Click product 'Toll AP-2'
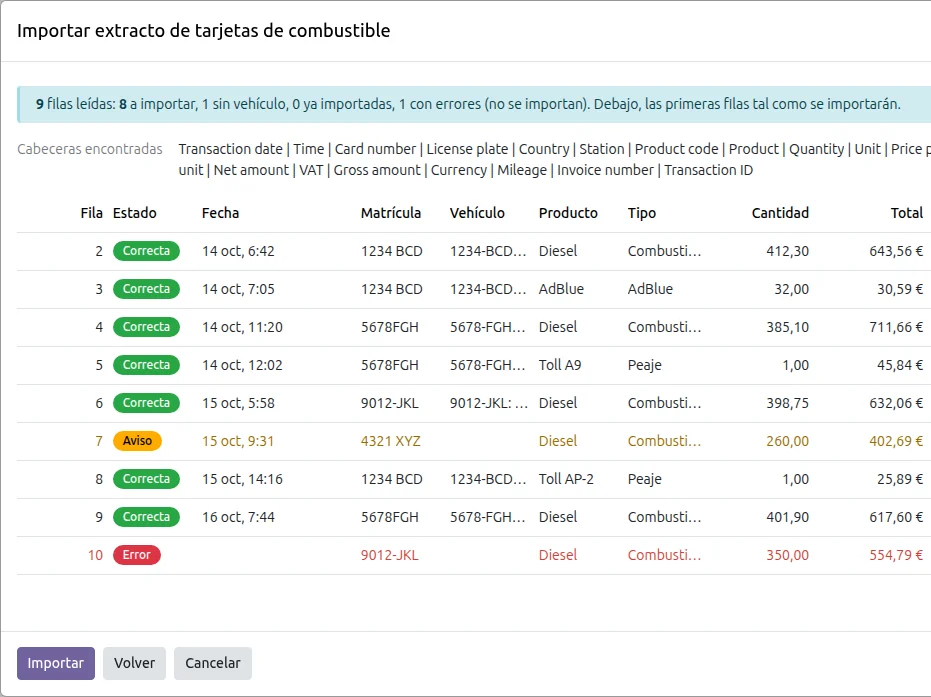The height and width of the screenshot is (697, 931). (566, 479)
